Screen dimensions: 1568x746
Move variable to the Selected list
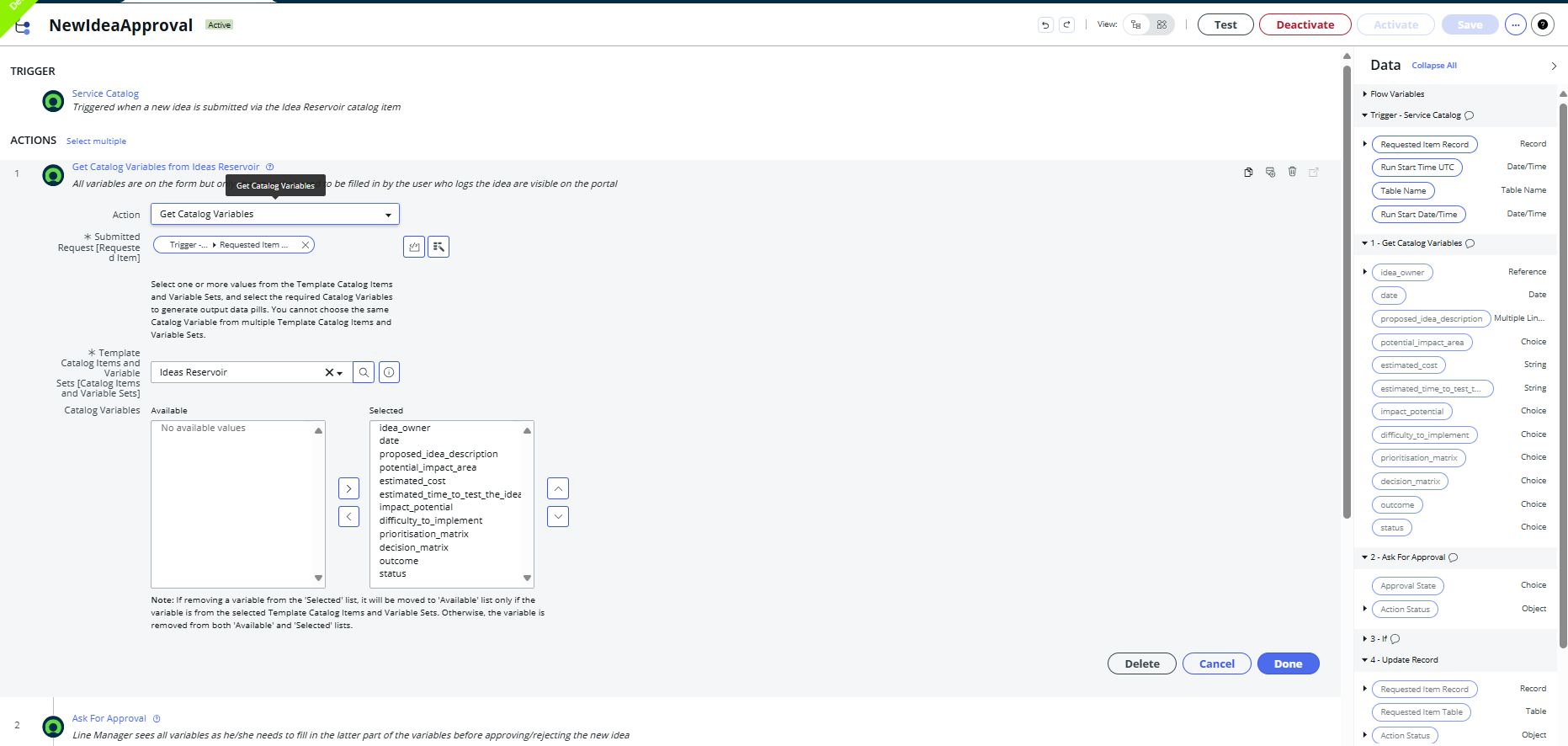[348, 488]
